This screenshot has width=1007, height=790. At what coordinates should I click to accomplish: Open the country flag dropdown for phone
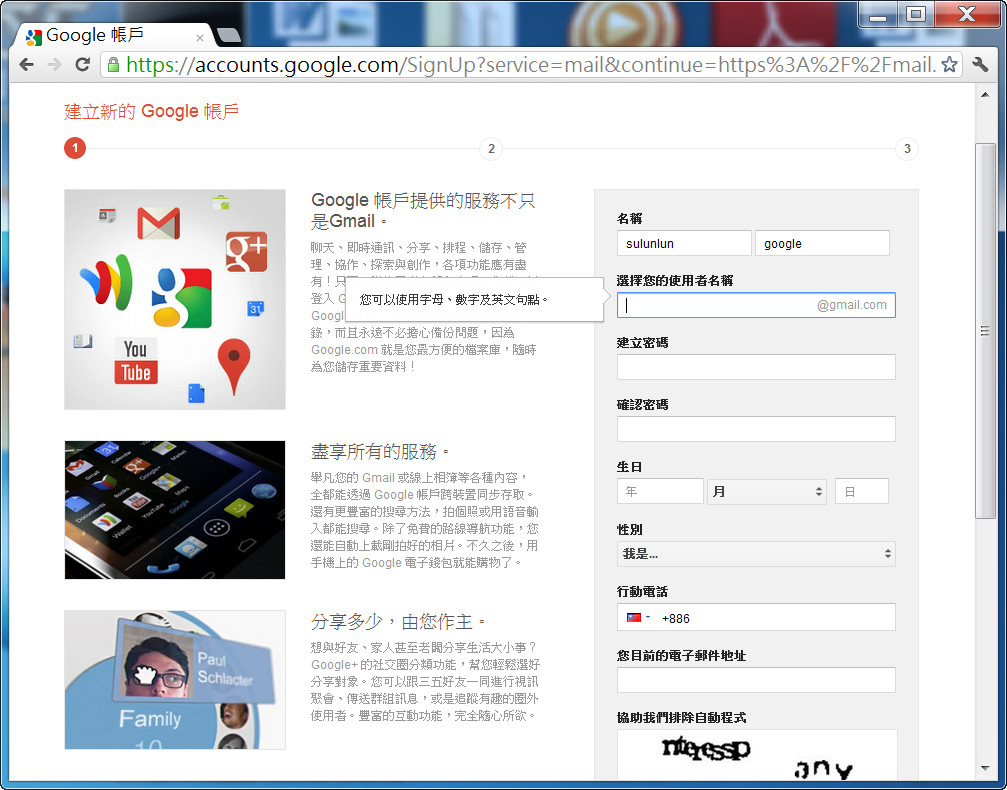coord(638,618)
